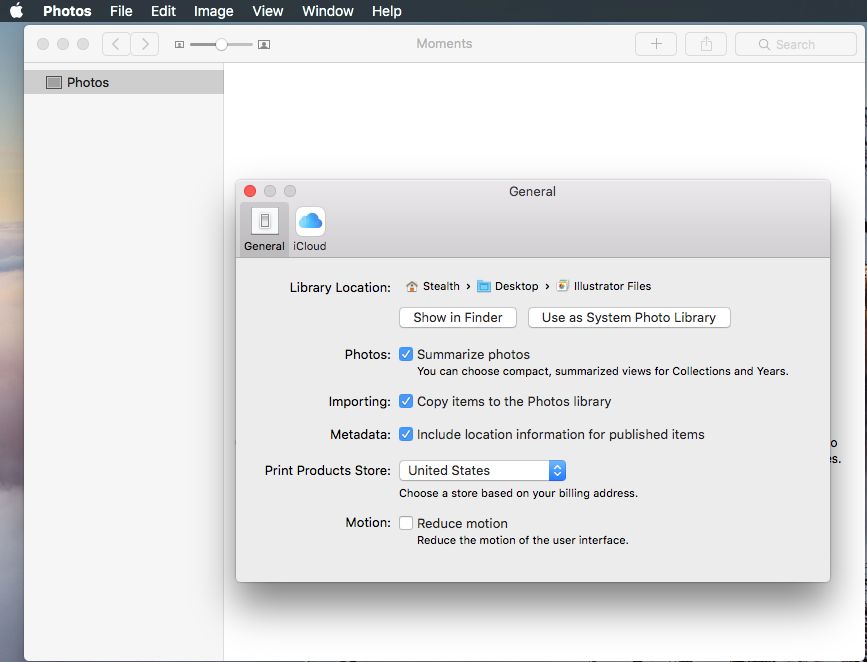The image size is (867, 662).
Task: Open the Edit menu
Action: pos(164,11)
